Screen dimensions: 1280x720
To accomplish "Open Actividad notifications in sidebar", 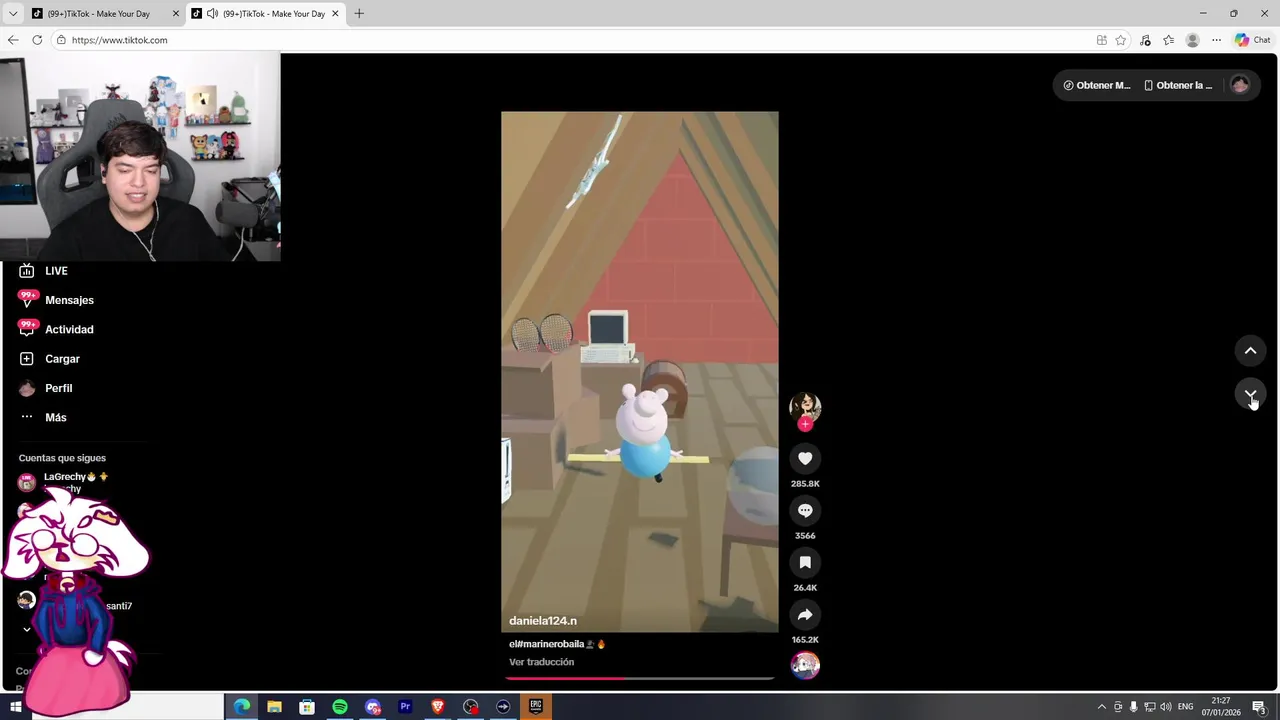I will (56, 329).
